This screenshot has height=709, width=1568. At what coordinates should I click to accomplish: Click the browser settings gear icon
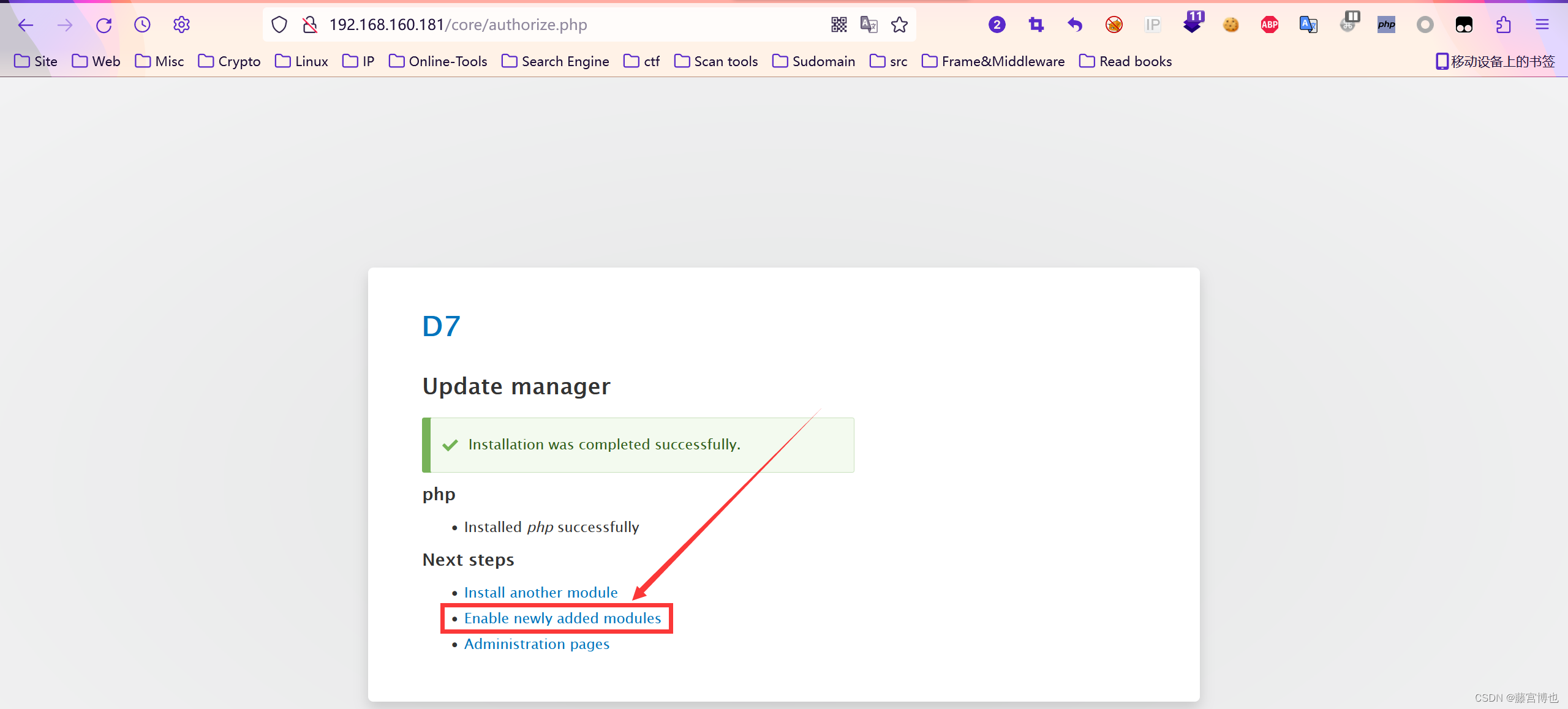click(x=181, y=24)
